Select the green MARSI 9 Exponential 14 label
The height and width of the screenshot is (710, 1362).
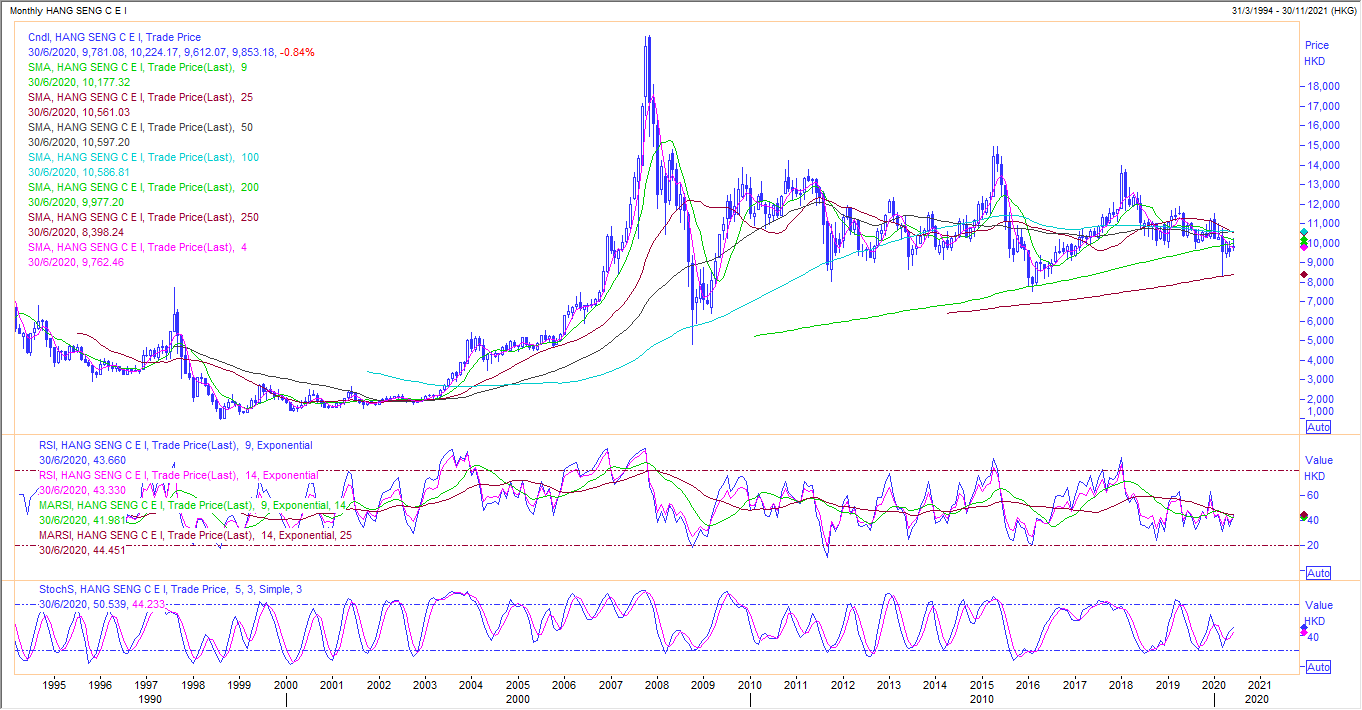coord(193,506)
